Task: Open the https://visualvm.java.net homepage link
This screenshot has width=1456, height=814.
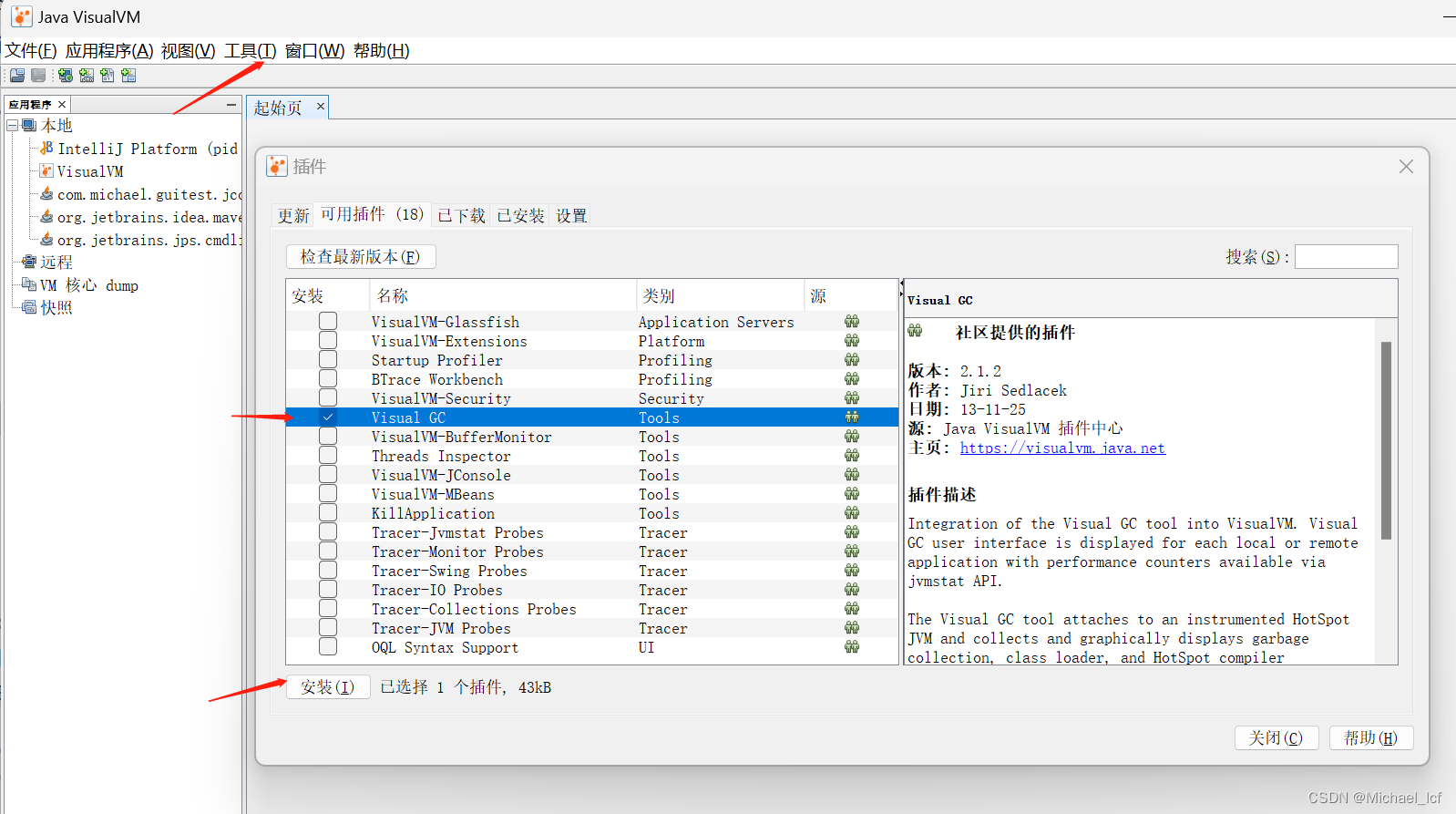Action: click(1062, 448)
